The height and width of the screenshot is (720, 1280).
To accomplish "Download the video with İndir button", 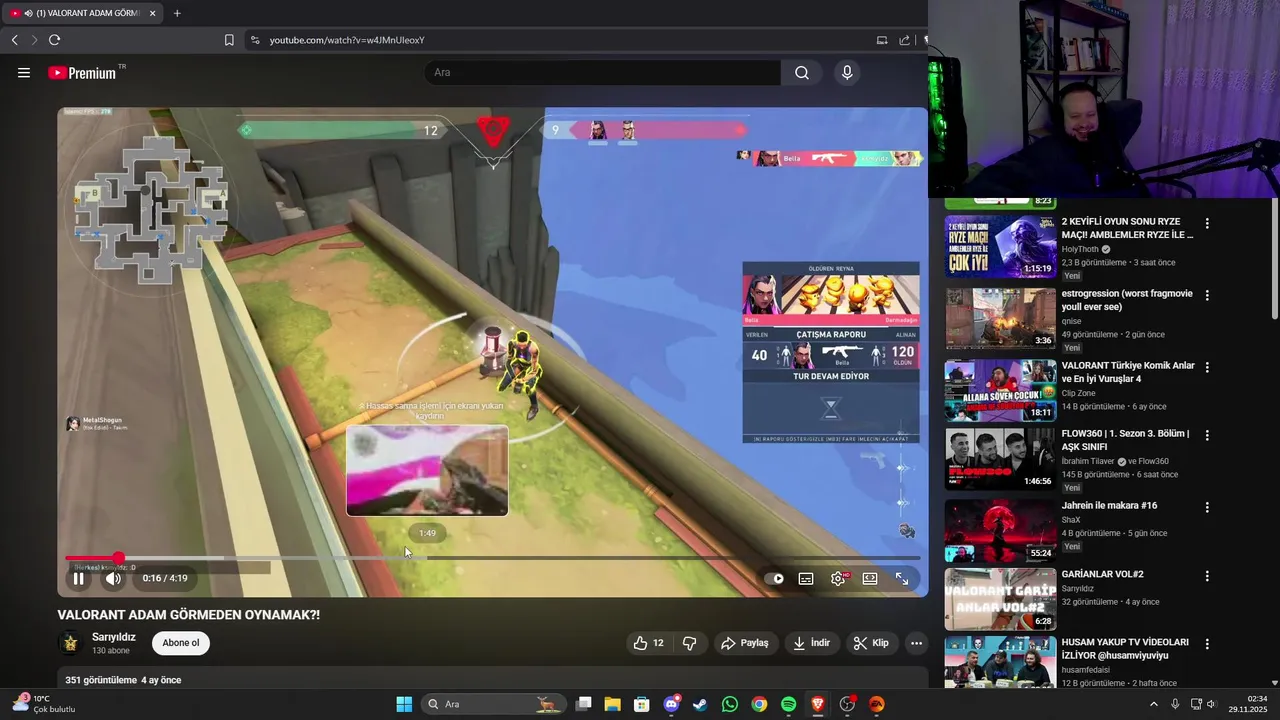I will coord(811,643).
